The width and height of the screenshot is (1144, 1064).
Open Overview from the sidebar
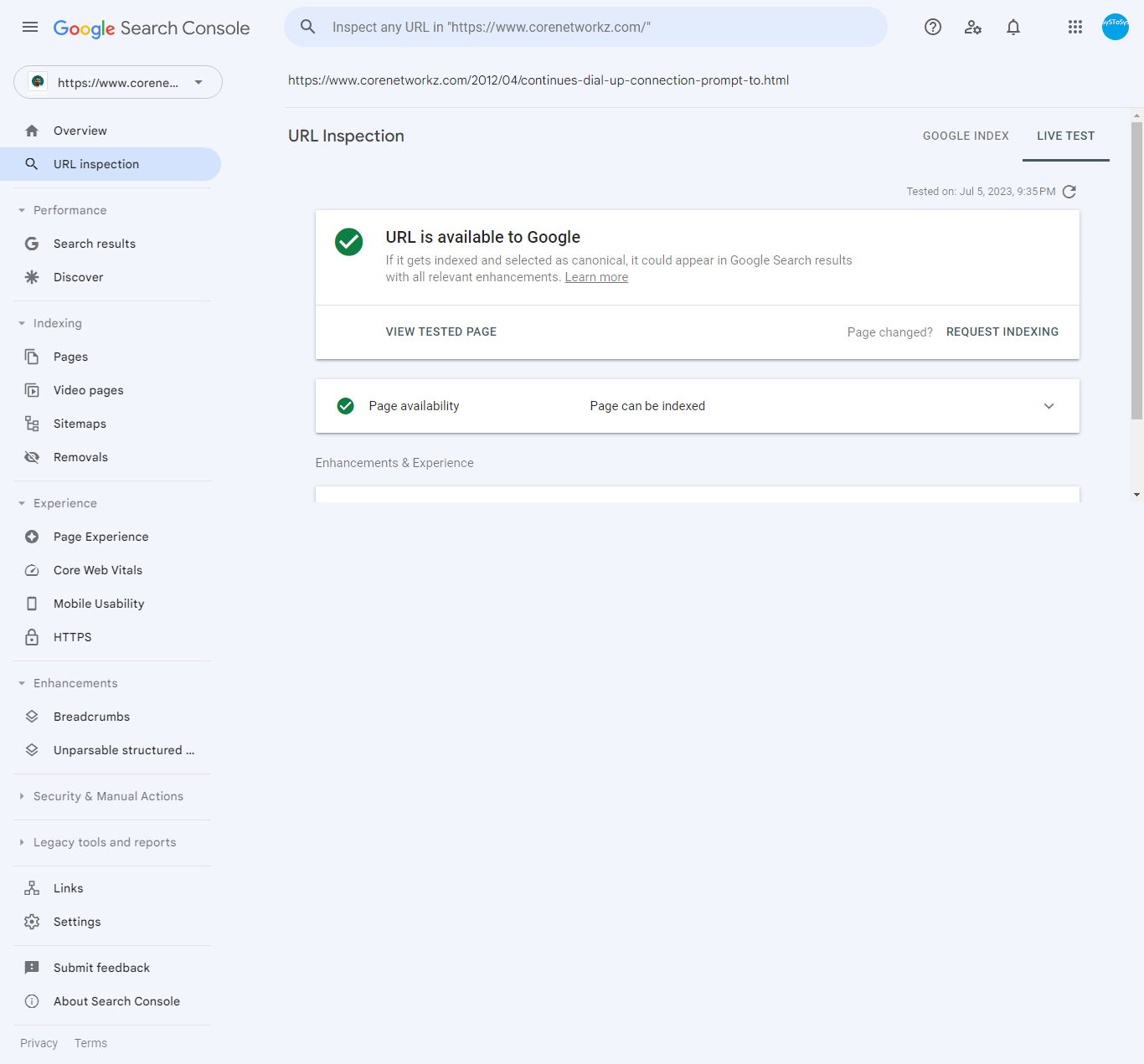click(111, 131)
